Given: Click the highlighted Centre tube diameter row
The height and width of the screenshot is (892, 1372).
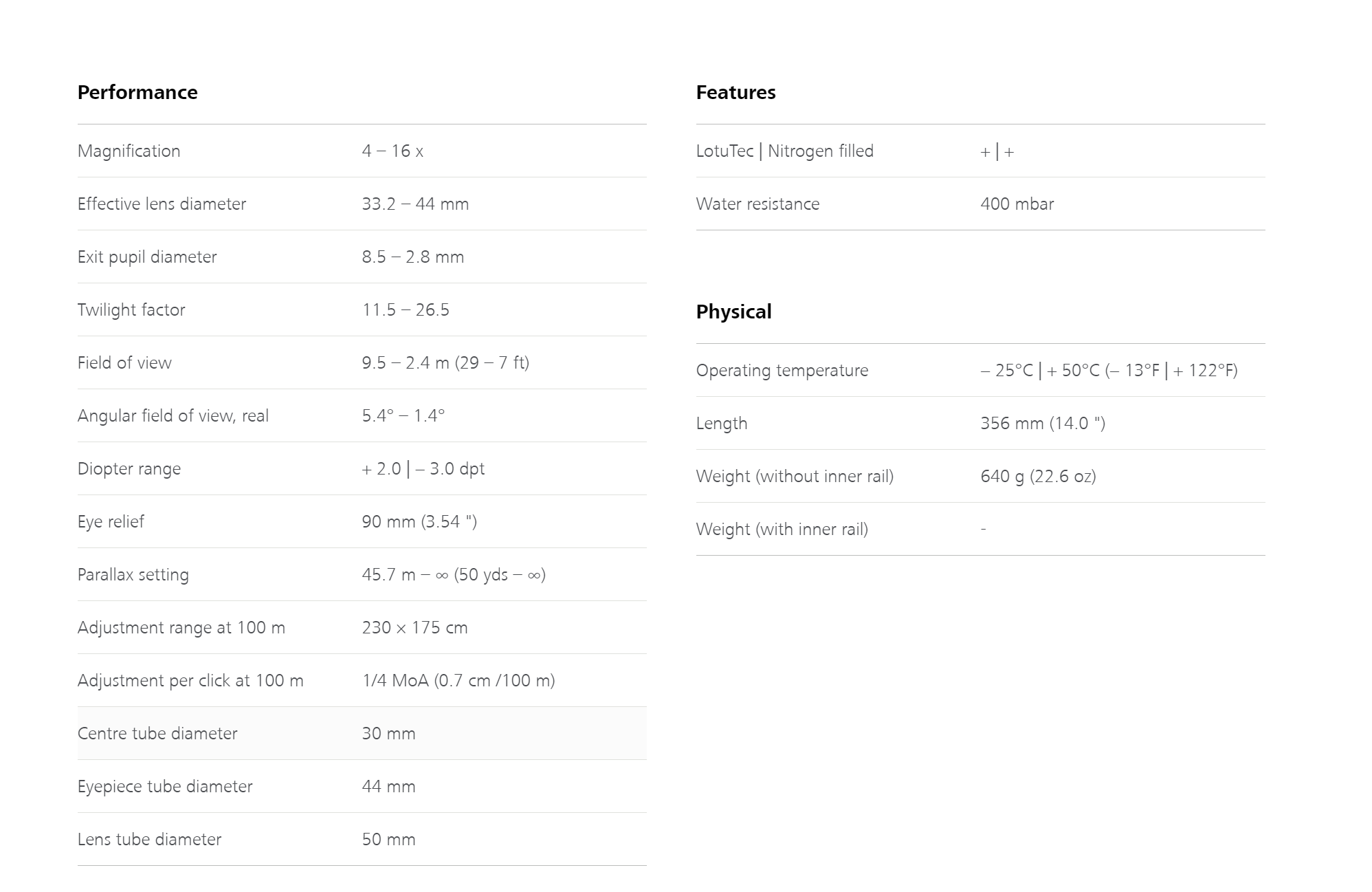Looking at the screenshot, I should tap(362, 733).
